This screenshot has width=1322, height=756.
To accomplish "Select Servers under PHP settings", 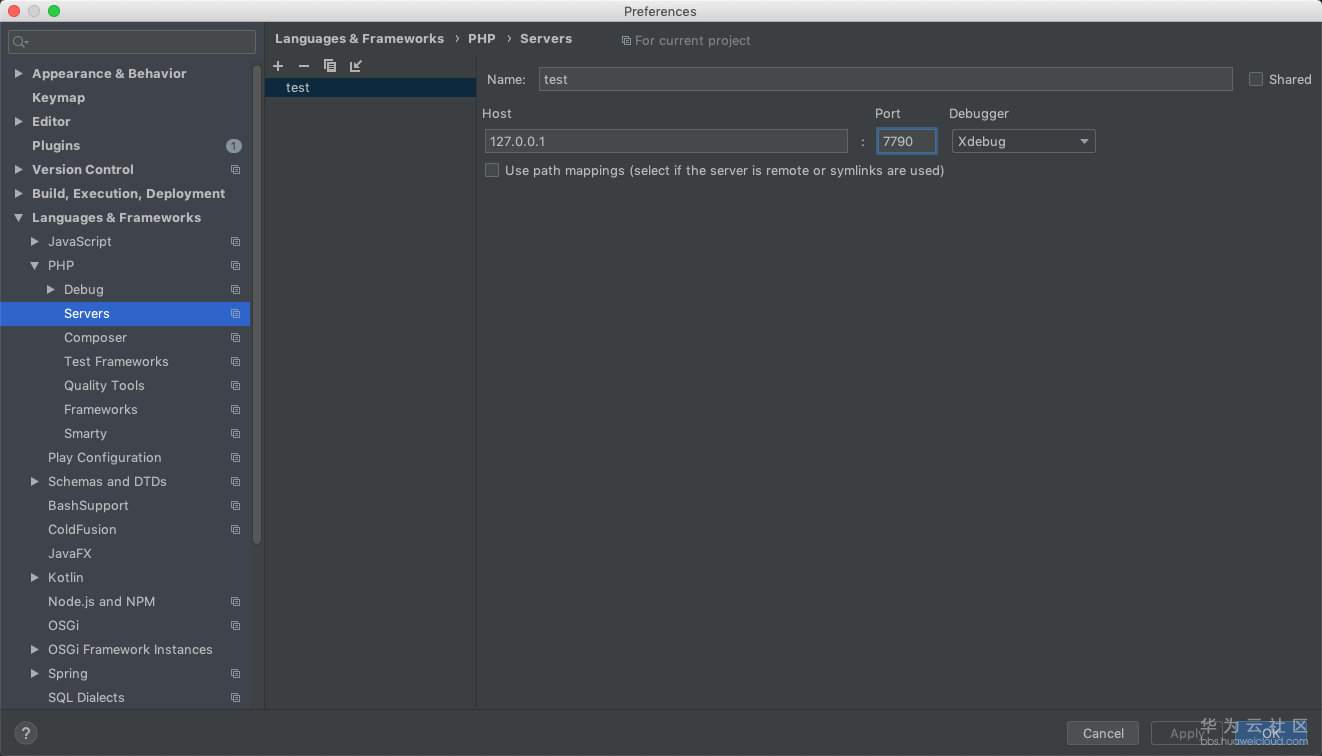I will [x=125, y=314].
